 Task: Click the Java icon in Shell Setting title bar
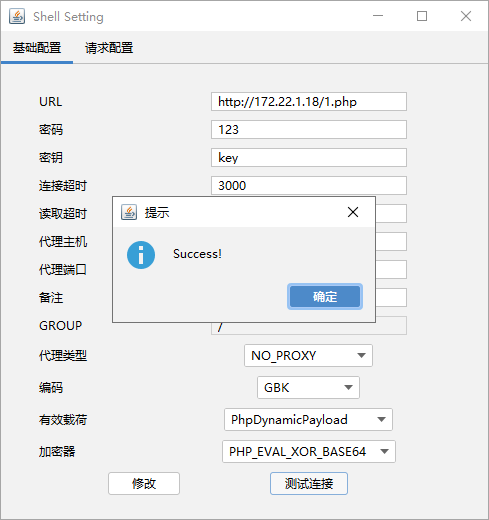tap(17, 16)
